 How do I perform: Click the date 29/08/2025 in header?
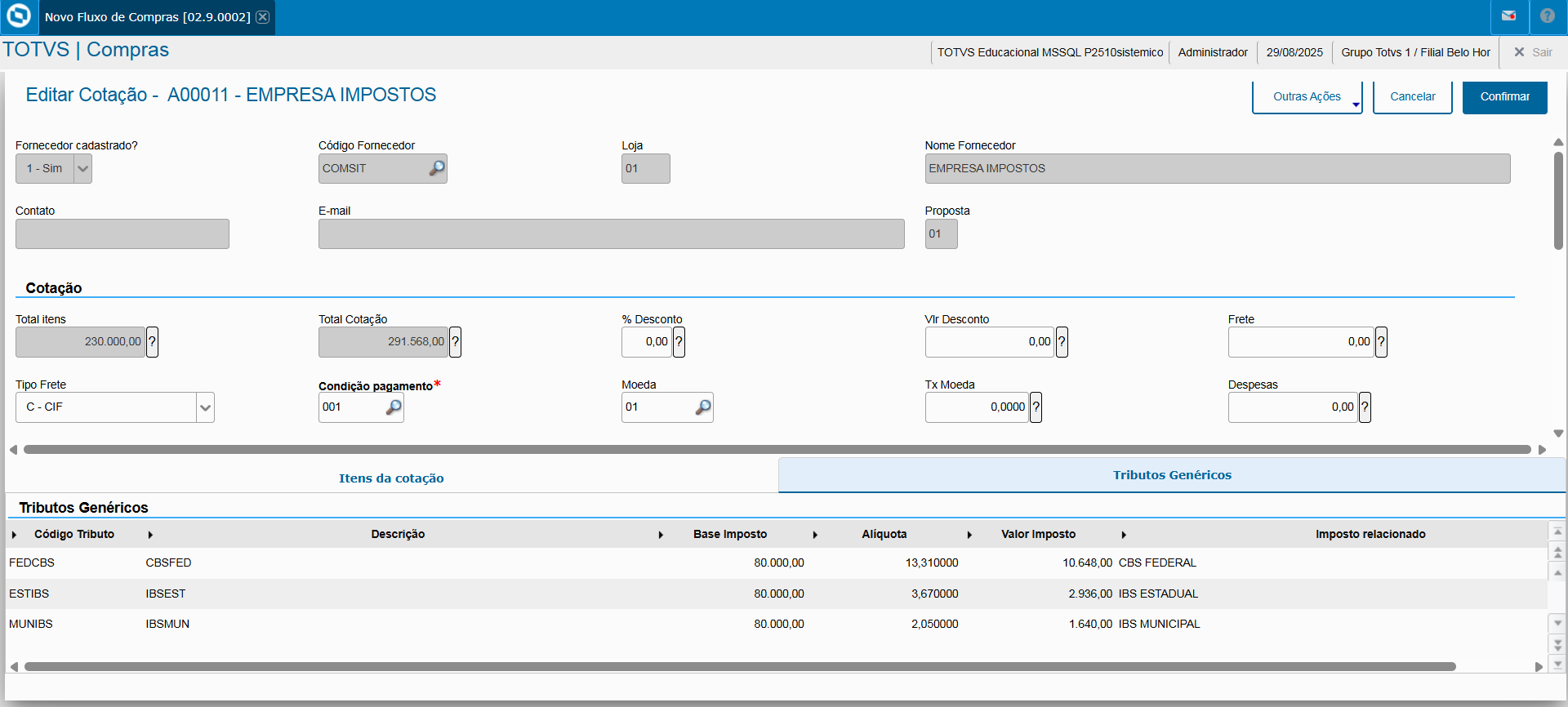[1294, 52]
